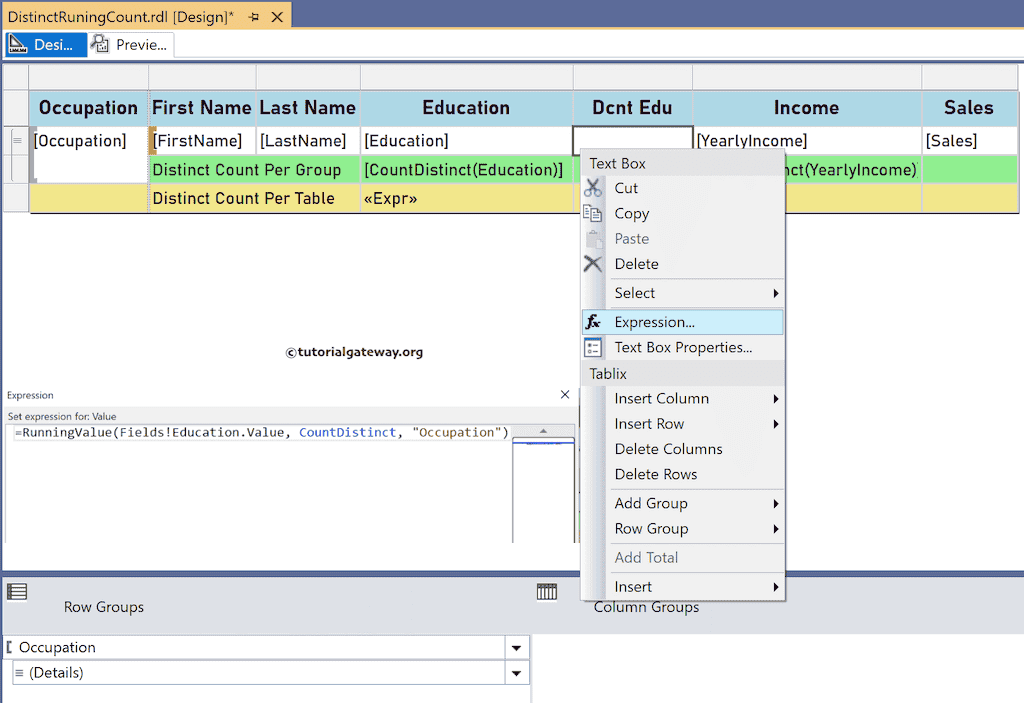Click the Cut scissors icon in context menu

point(594,188)
